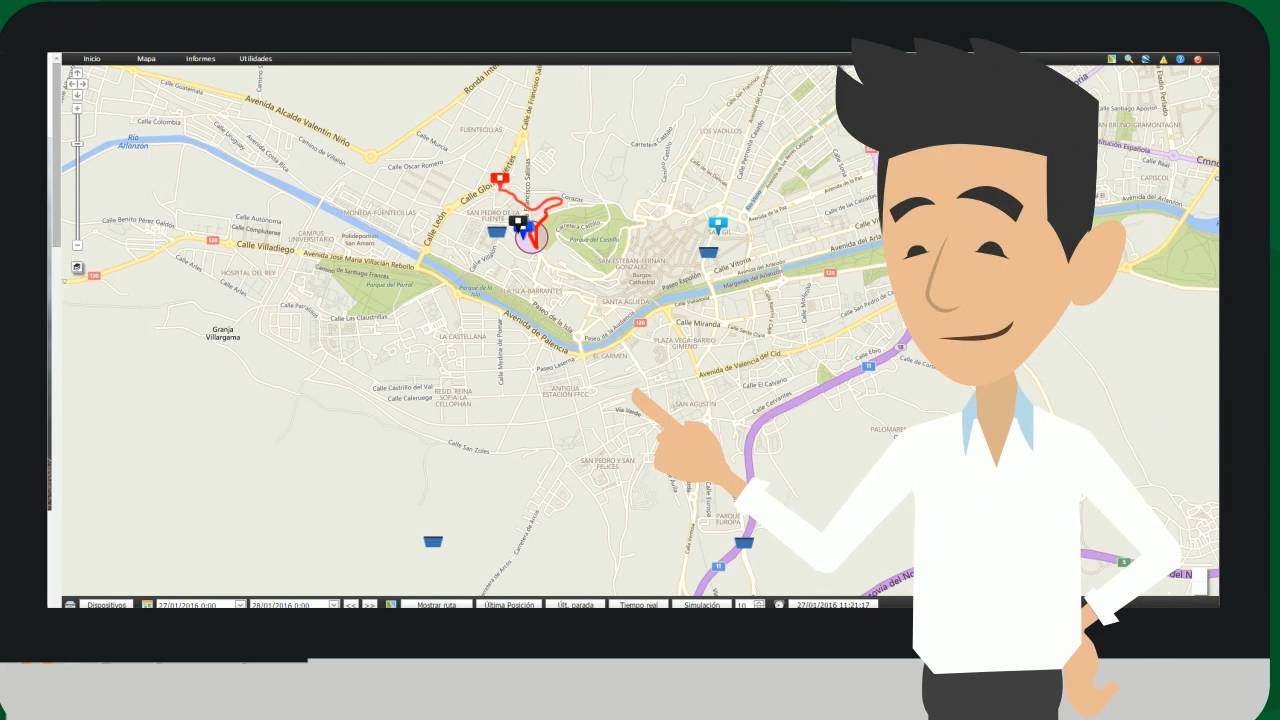Open the magnifier search icon

tap(1129, 59)
